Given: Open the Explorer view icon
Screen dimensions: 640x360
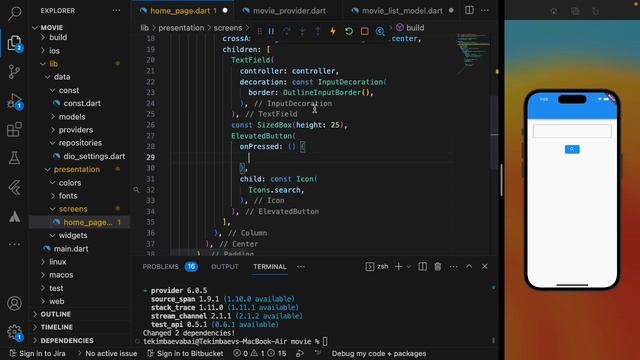Looking at the screenshot, I should point(14,43).
